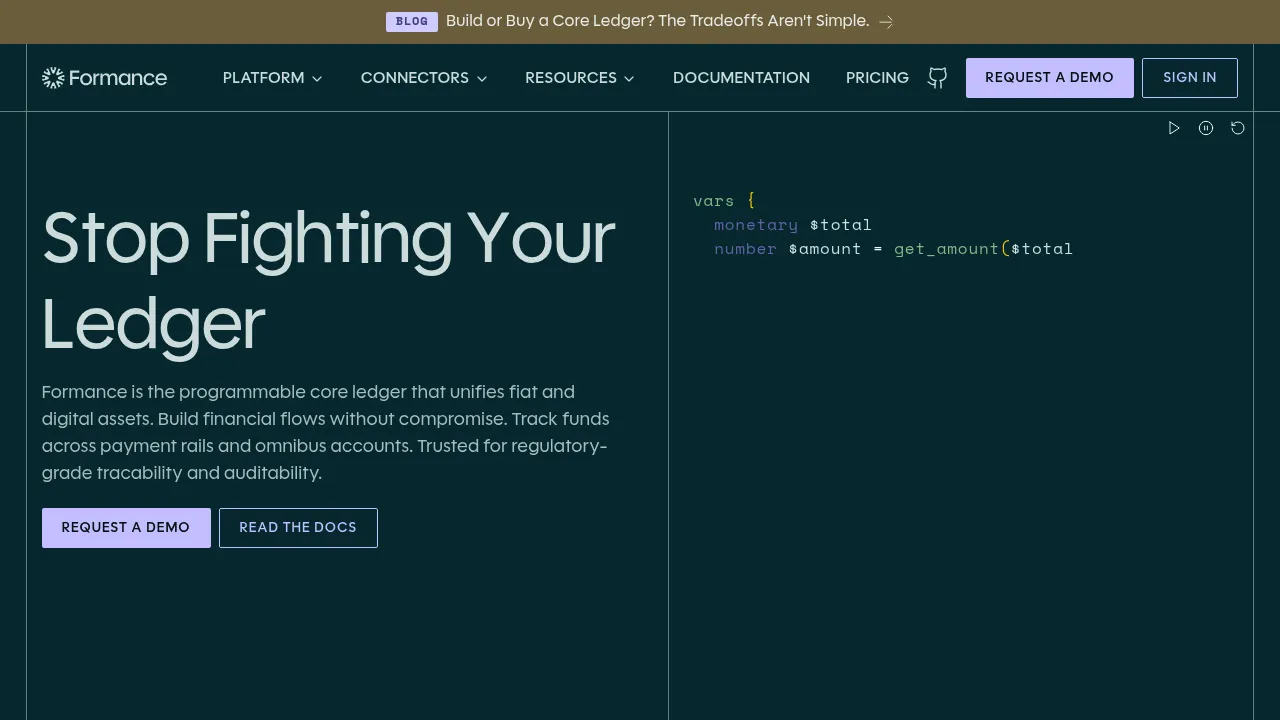Click Request a Demo in the navbar
This screenshot has width=1280, height=720.
tap(1049, 78)
